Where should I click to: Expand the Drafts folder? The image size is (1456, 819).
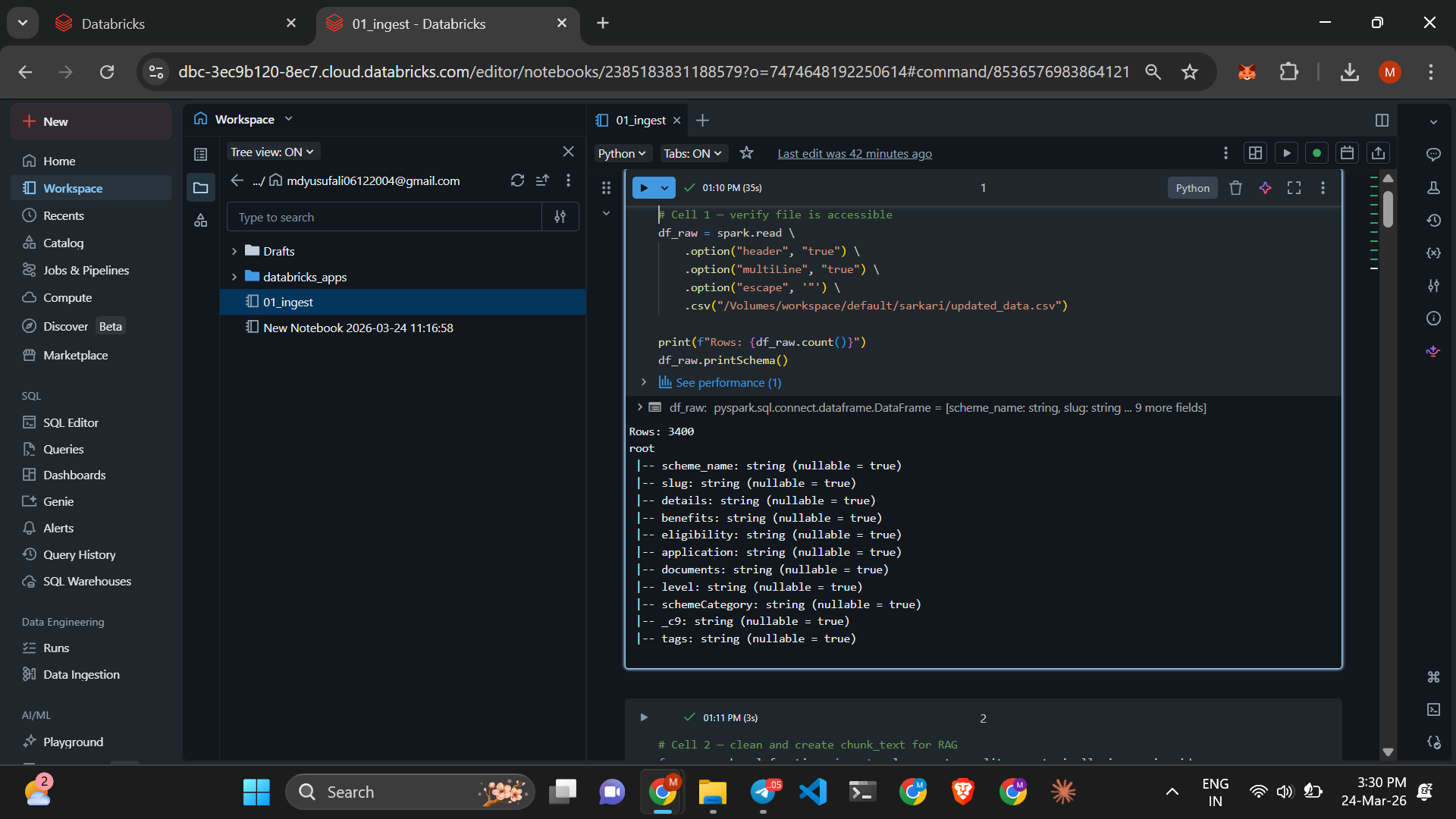(234, 251)
